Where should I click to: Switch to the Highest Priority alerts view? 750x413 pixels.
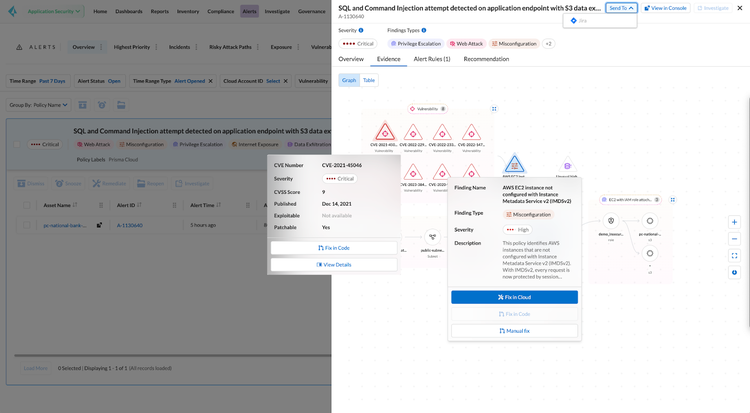(x=132, y=47)
